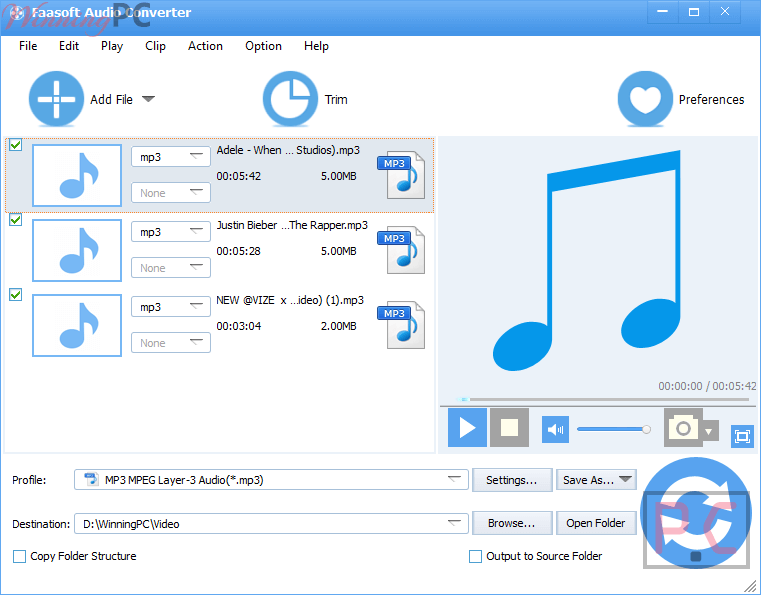
Task: Adjust the volume slider handle
Action: (646, 429)
